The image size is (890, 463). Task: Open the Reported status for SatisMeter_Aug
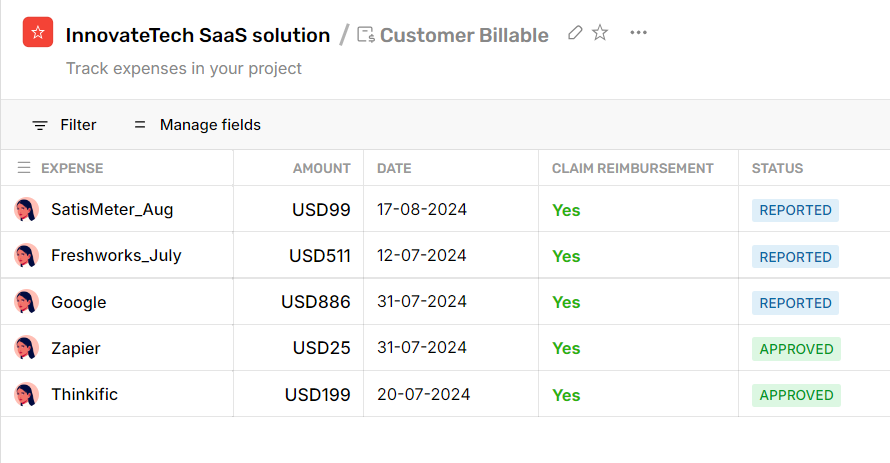click(795, 210)
